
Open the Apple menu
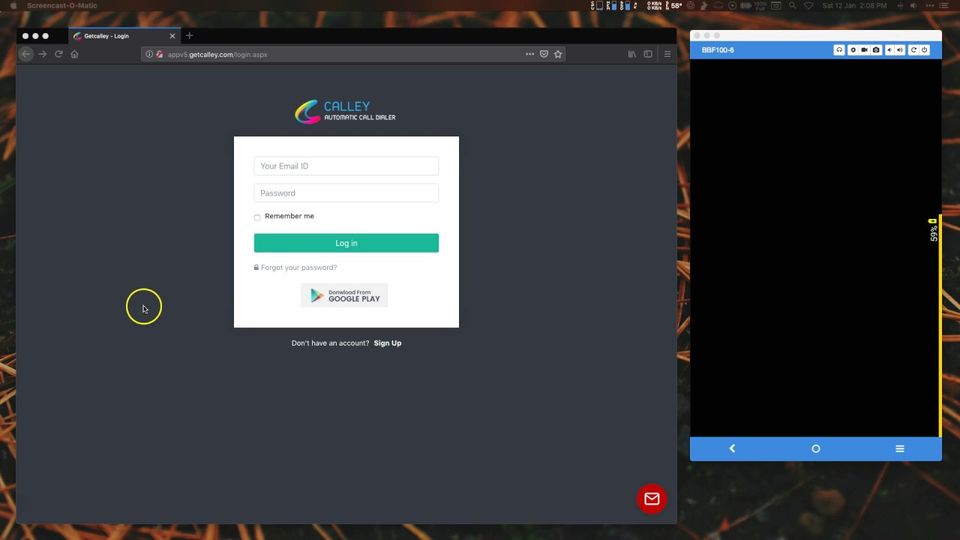[13, 6]
